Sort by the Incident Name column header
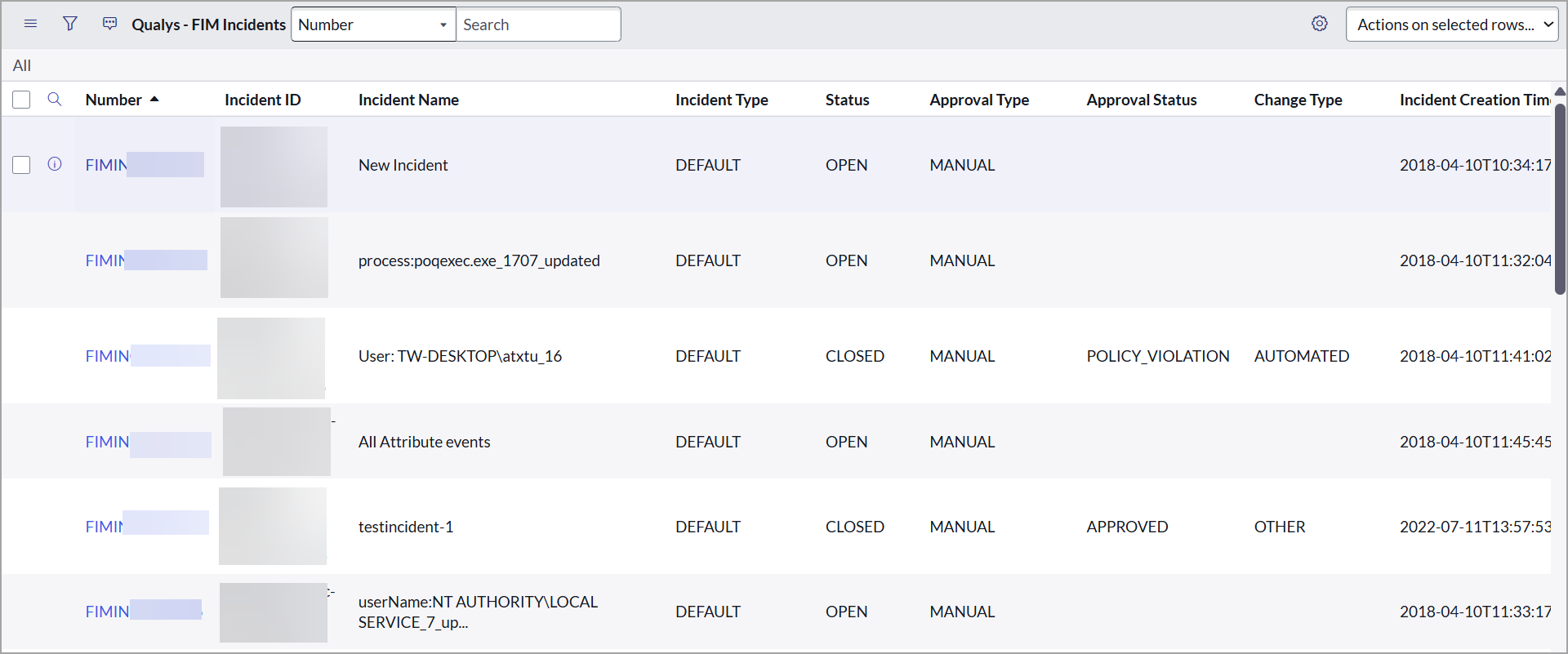Image resolution: width=1568 pixels, height=654 pixels. [x=408, y=100]
